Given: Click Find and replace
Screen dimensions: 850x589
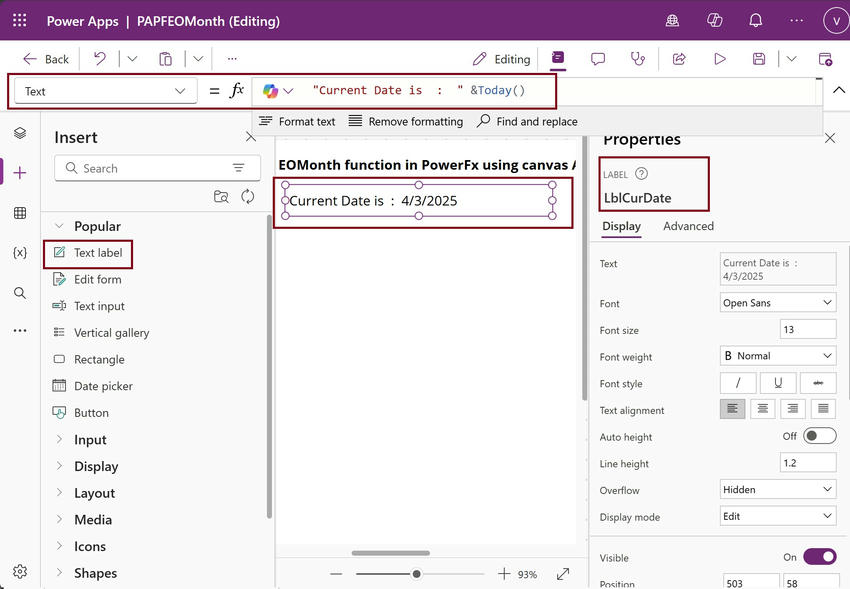Looking at the screenshot, I should pyautogui.click(x=527, y=121).
